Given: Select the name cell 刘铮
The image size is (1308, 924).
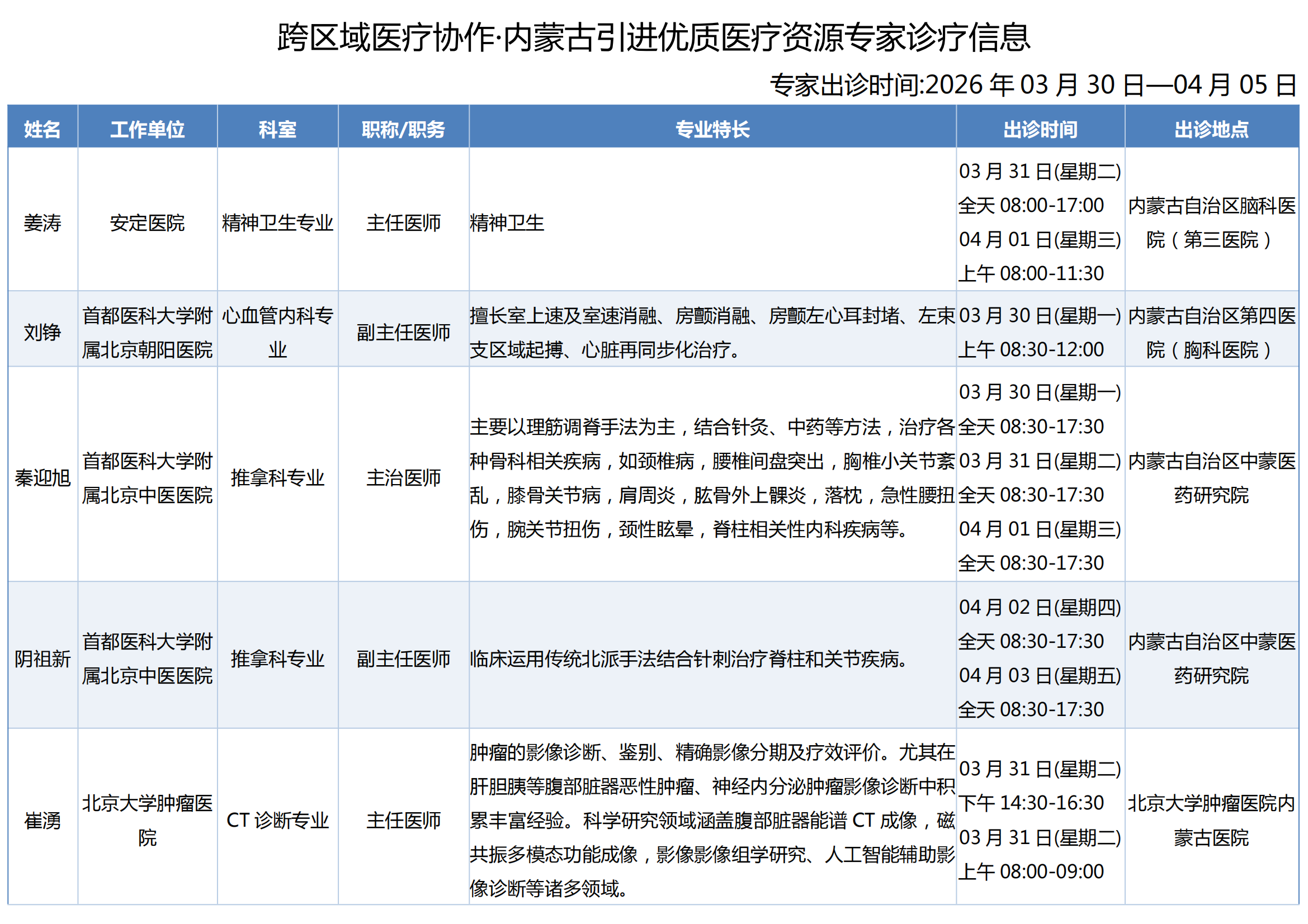Looking at the screenshot, I should tap(42, 332).
